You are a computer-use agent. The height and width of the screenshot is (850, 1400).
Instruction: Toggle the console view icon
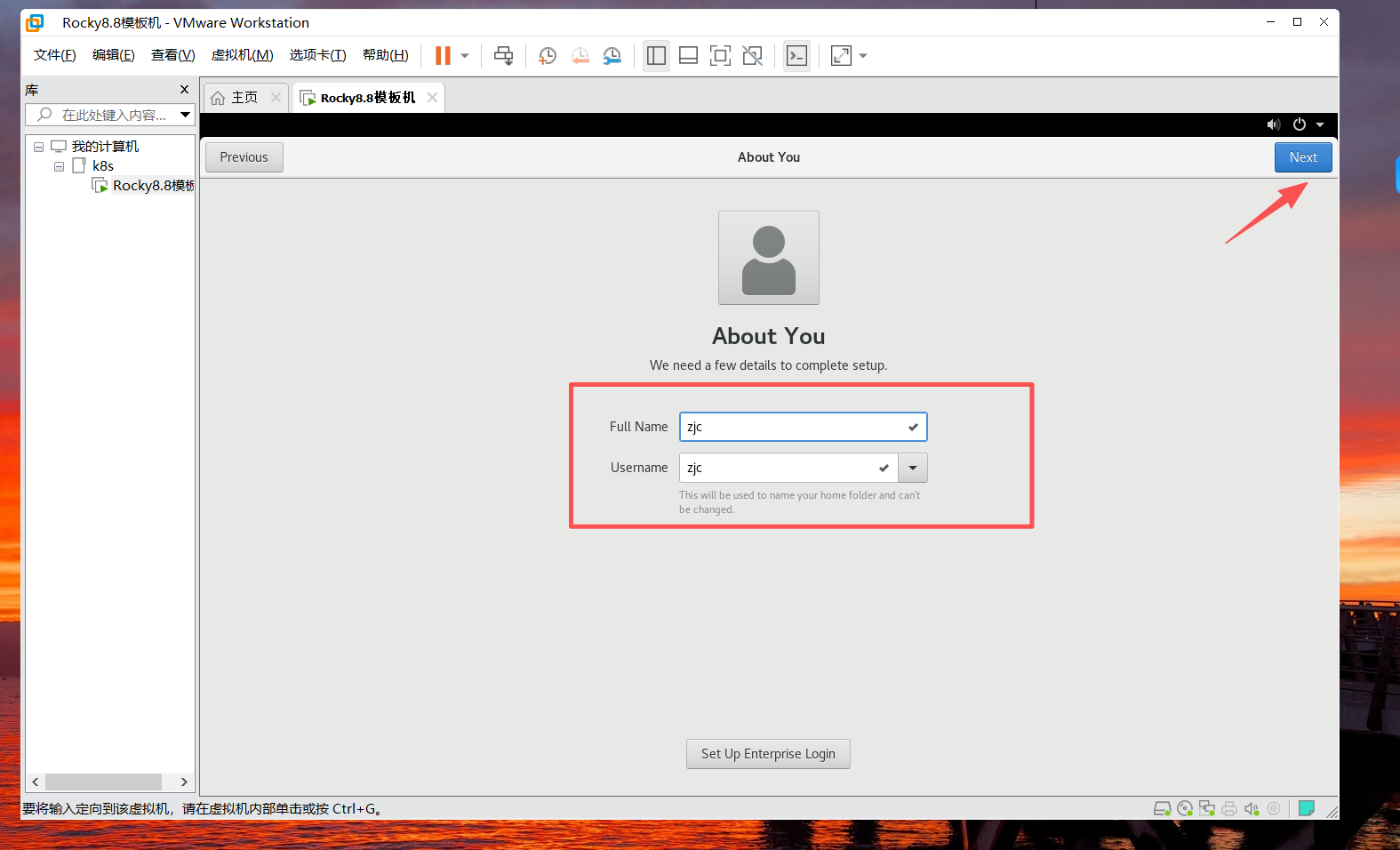point(796,56)
